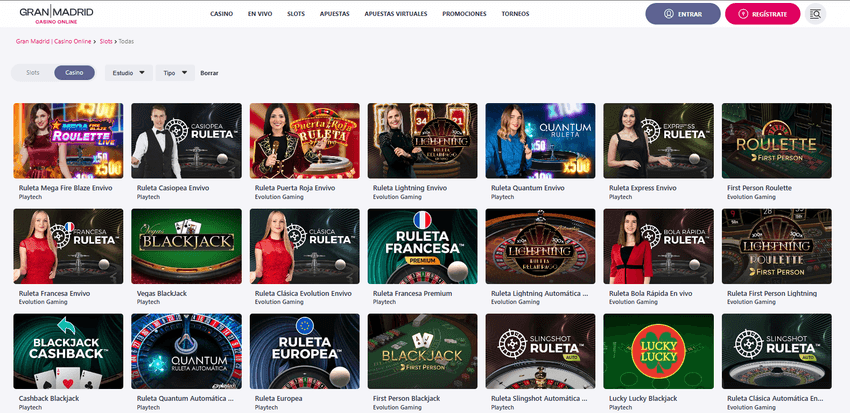Open the Clásica Ruleta thumbnail
The width and height of the screenshot is (850, 413).
[x=305, y=246]
